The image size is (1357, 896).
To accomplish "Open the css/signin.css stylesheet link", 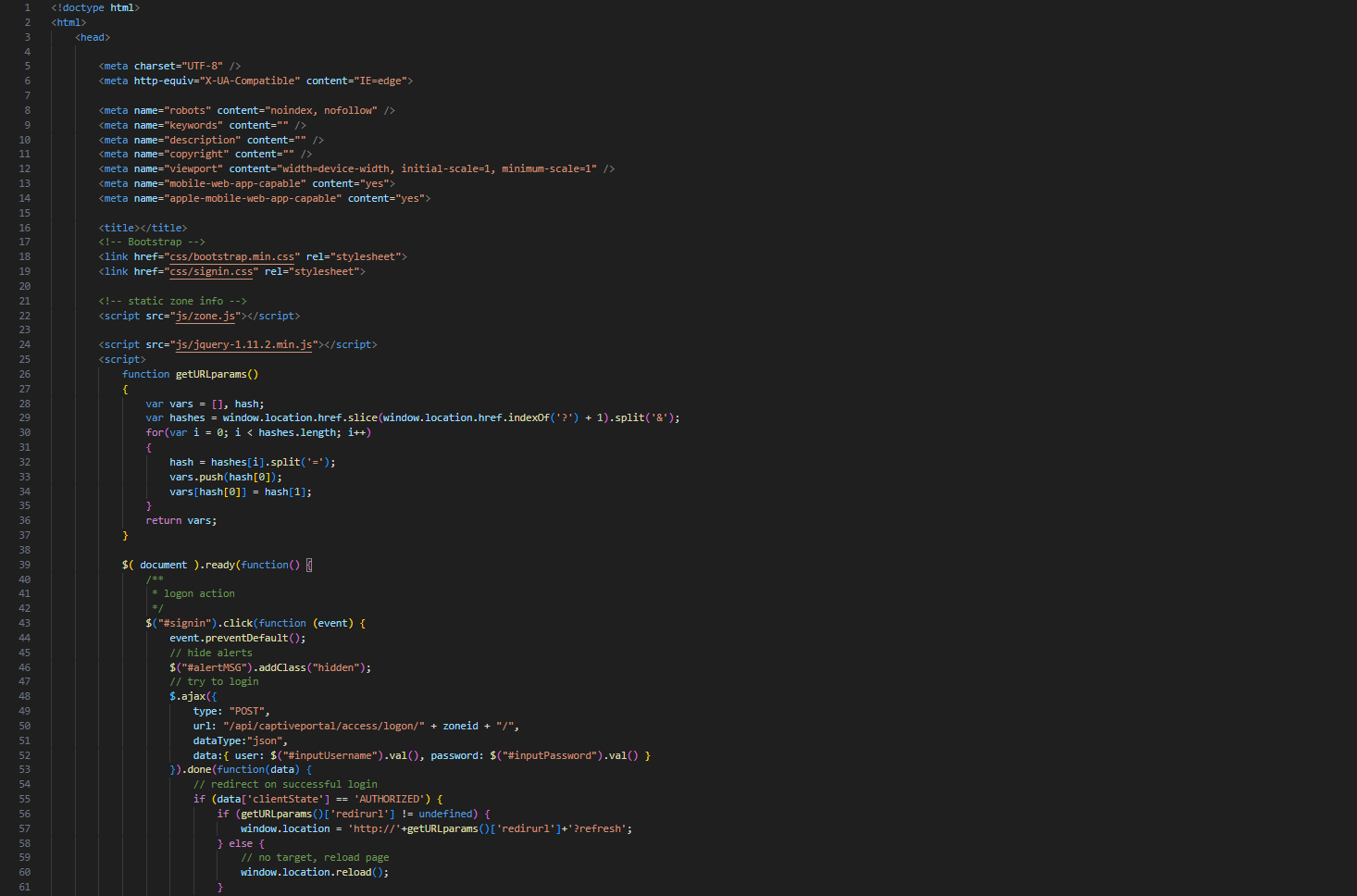I will tap(211, 271).
